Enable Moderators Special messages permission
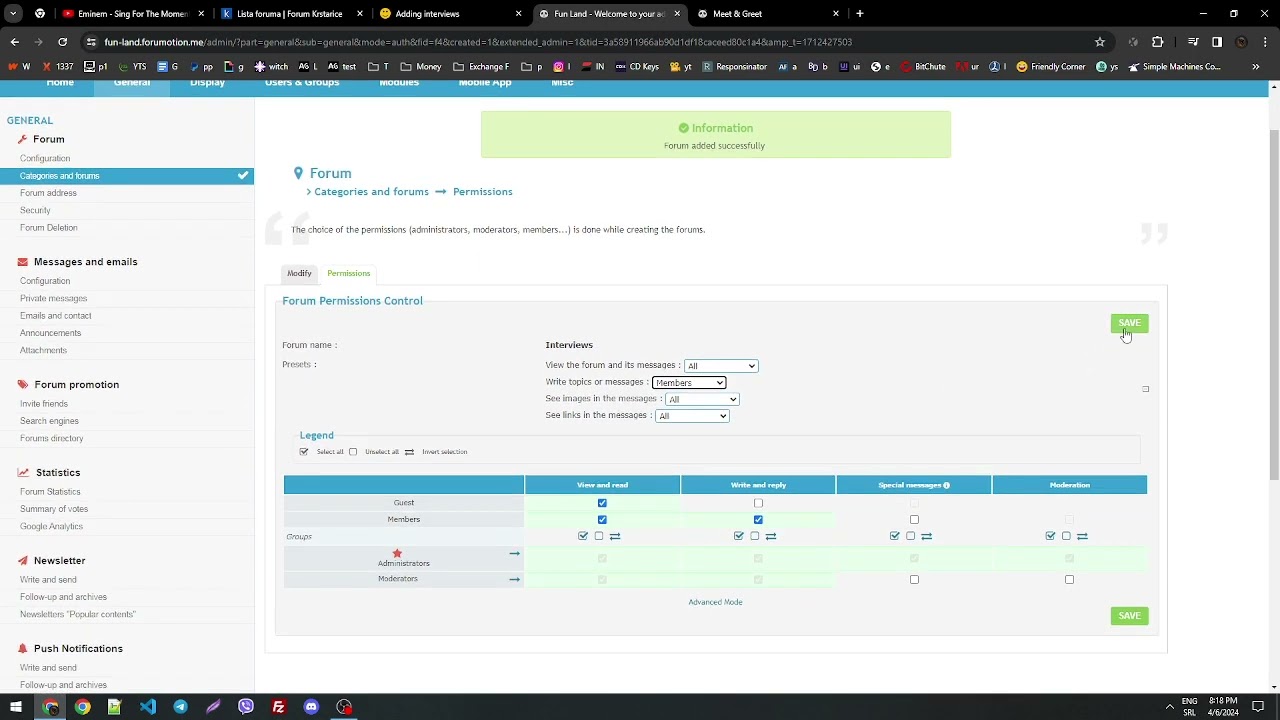 pos(914,580)
